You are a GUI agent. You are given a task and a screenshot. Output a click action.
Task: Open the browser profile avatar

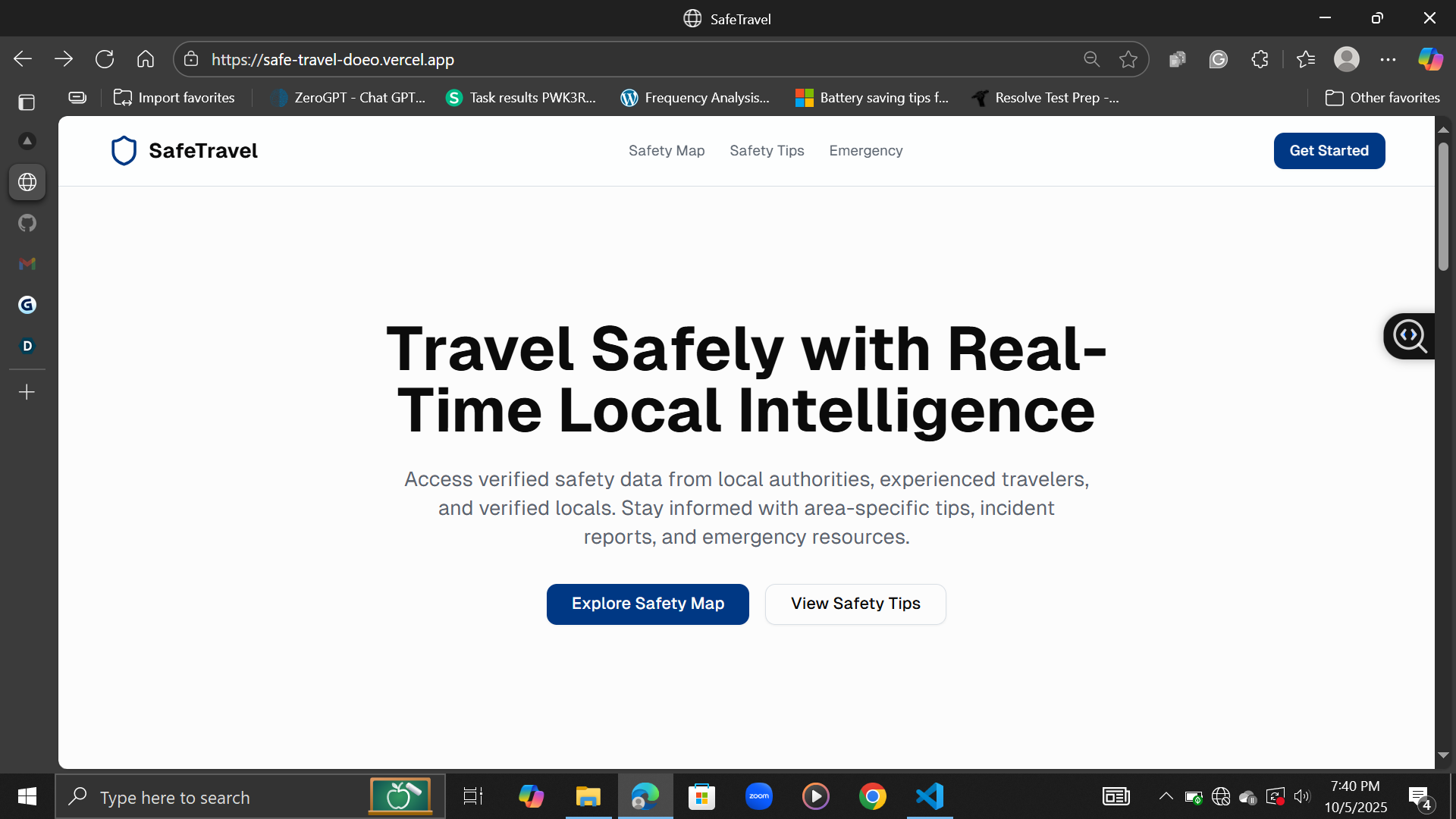1347,59
